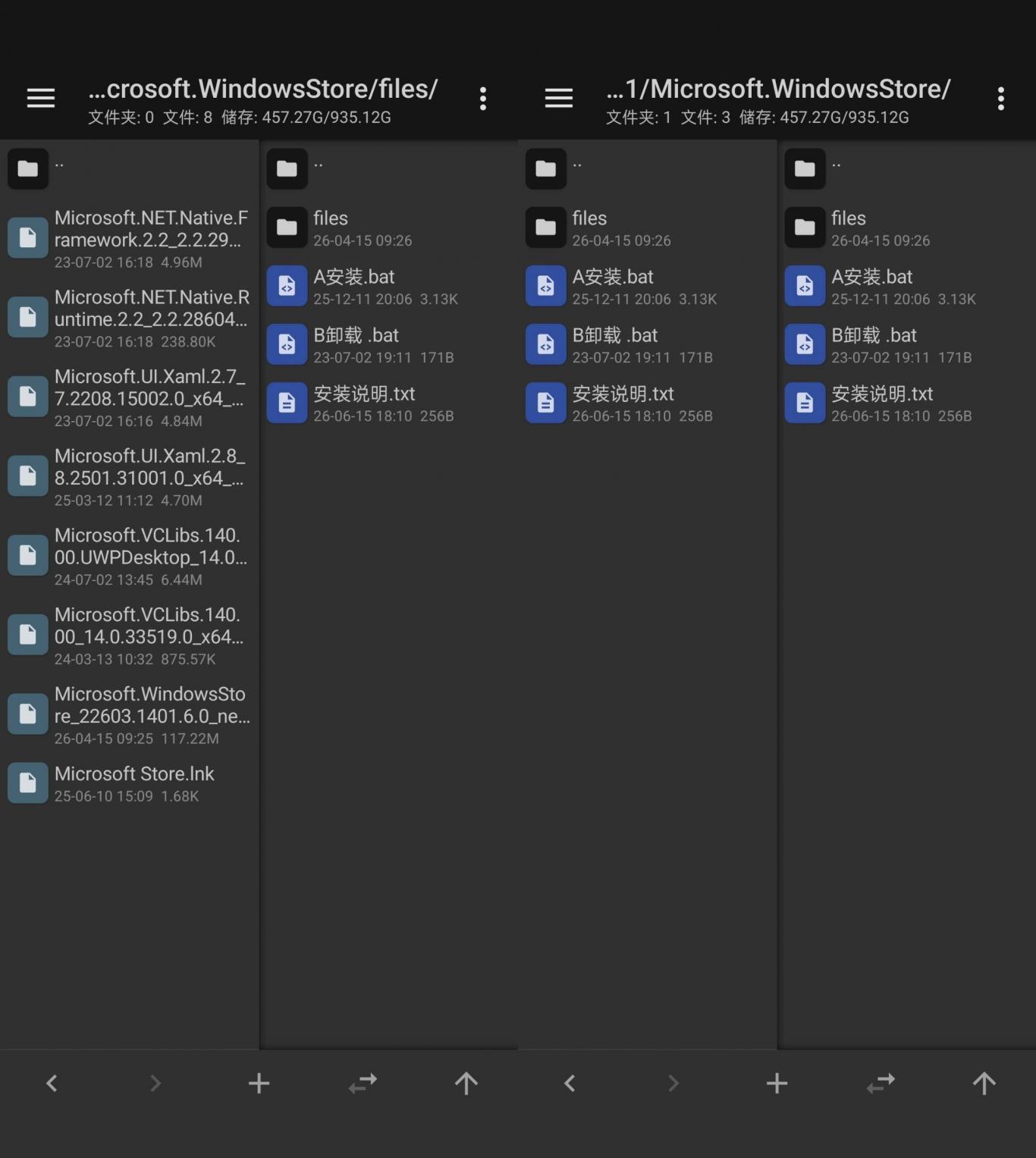Tap up-arrow in the 1/Microsoft.WindowsStore/ window
Image resolution: width=1036 pixels, height=1158 pixels.
tap(984, 1083)
